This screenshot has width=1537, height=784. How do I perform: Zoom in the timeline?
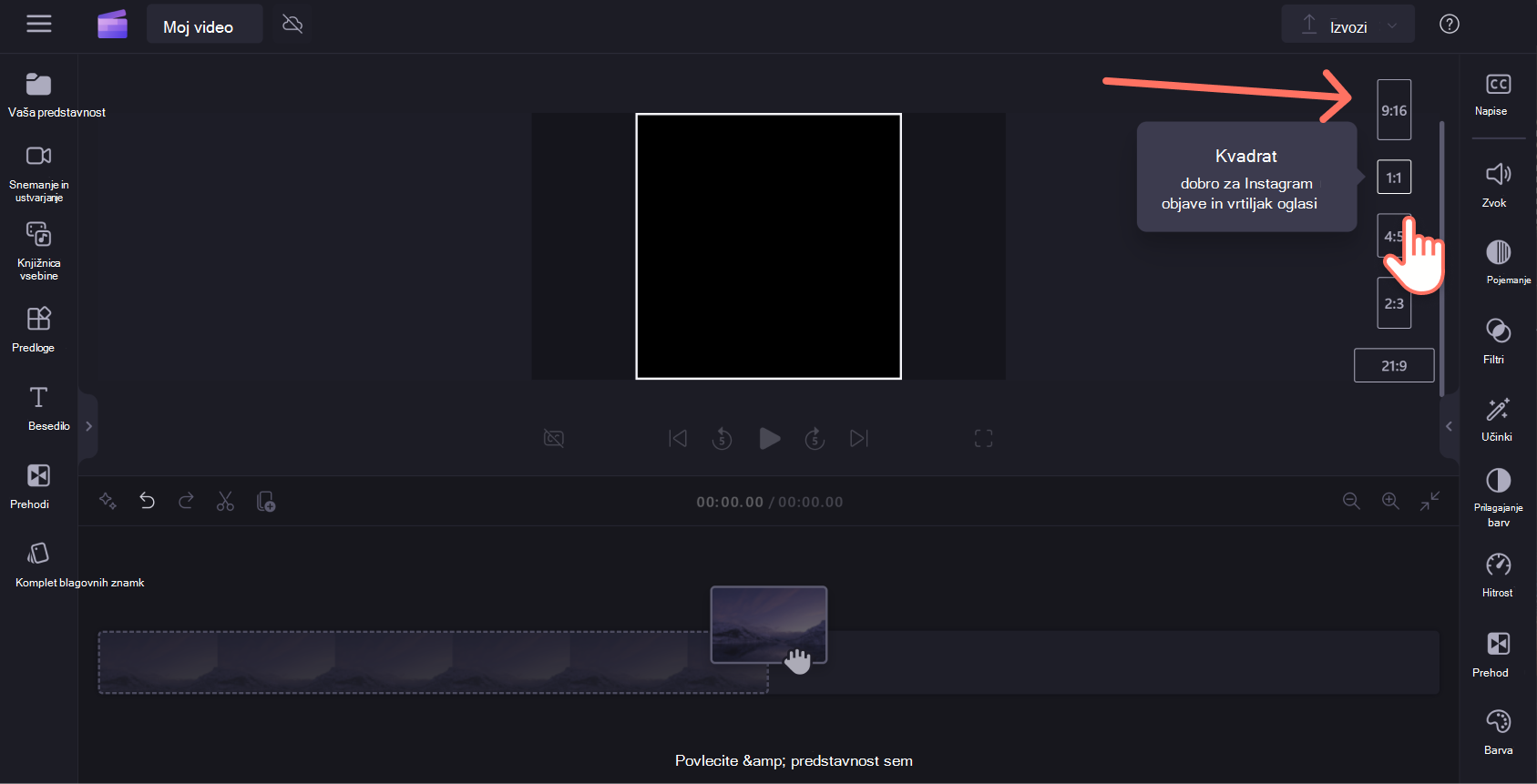1390,501
